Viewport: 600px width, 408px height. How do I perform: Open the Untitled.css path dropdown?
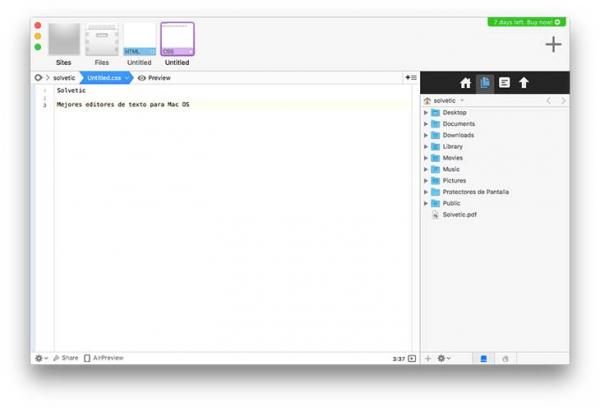[106, 78]
